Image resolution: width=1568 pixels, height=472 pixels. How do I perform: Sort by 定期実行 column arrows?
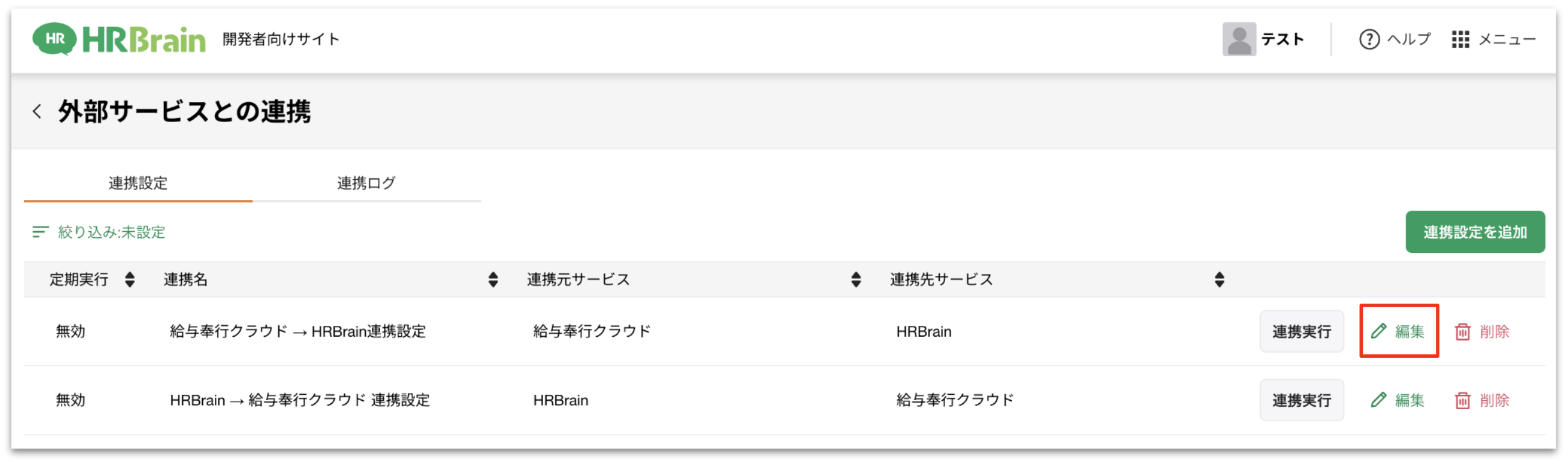130,279
